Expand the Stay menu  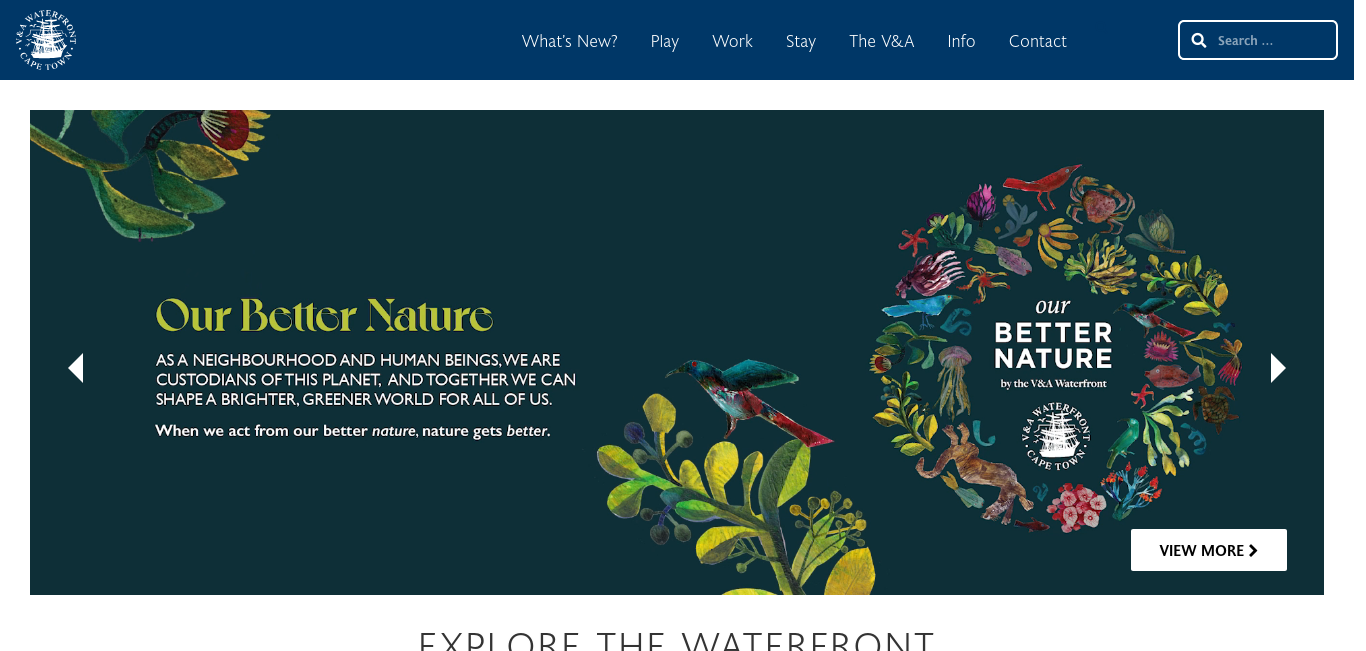[x=800, y=41]
